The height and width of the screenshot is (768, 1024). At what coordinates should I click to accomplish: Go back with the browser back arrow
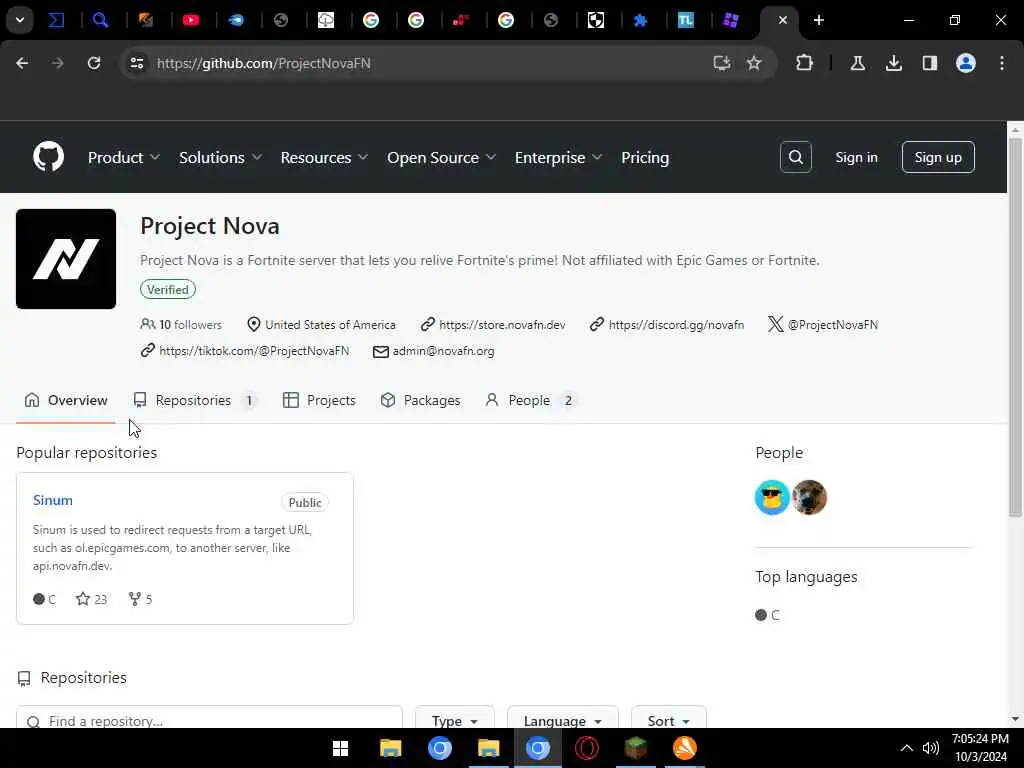[22, 63]
